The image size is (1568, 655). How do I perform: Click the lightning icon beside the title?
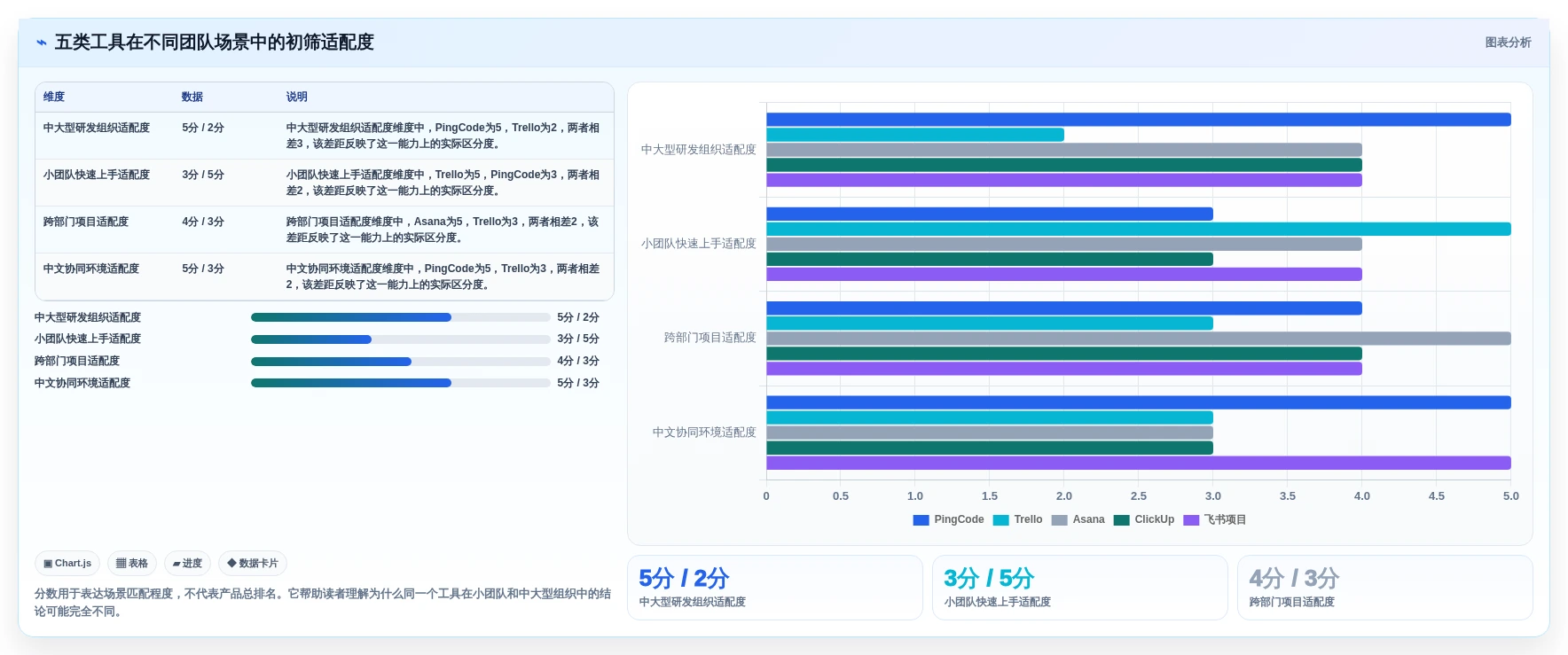click(x=42, y=43)
